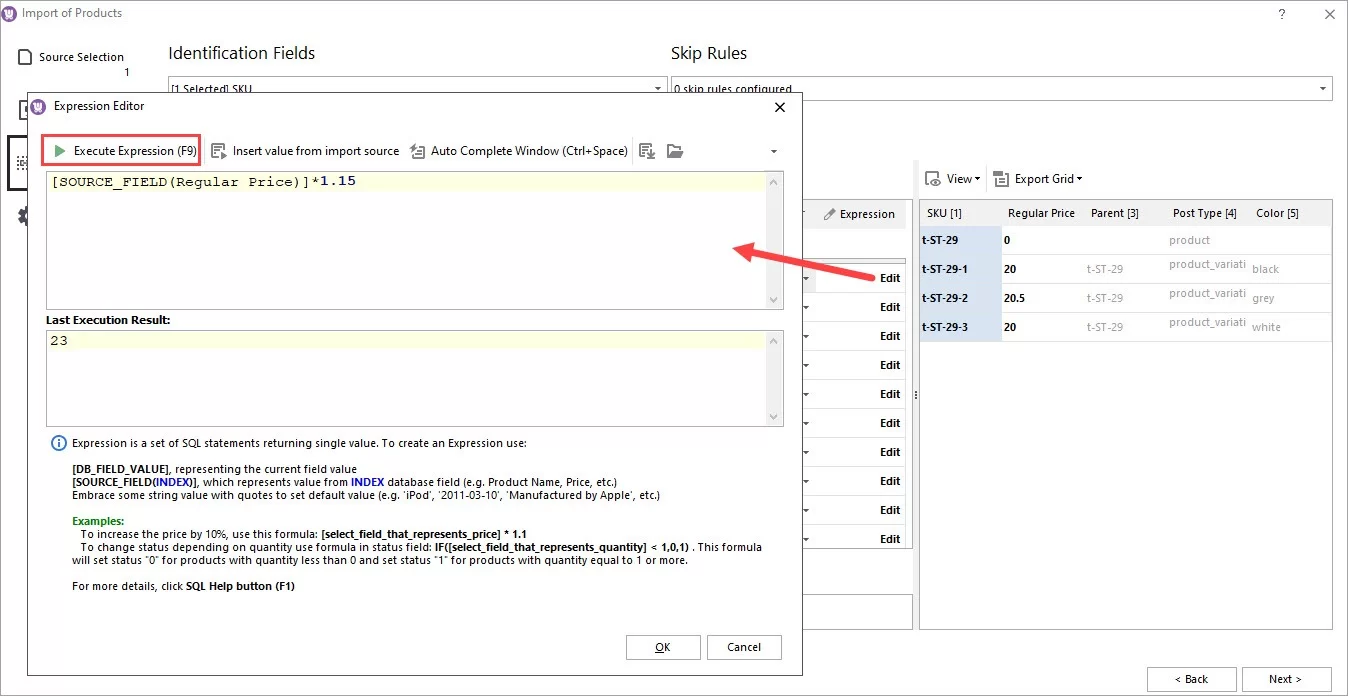Open the toolbar overflow dropdown arrow
The height and width of the screenshot is (696, 1348).
pyautogui.click(x=773, y=150)
